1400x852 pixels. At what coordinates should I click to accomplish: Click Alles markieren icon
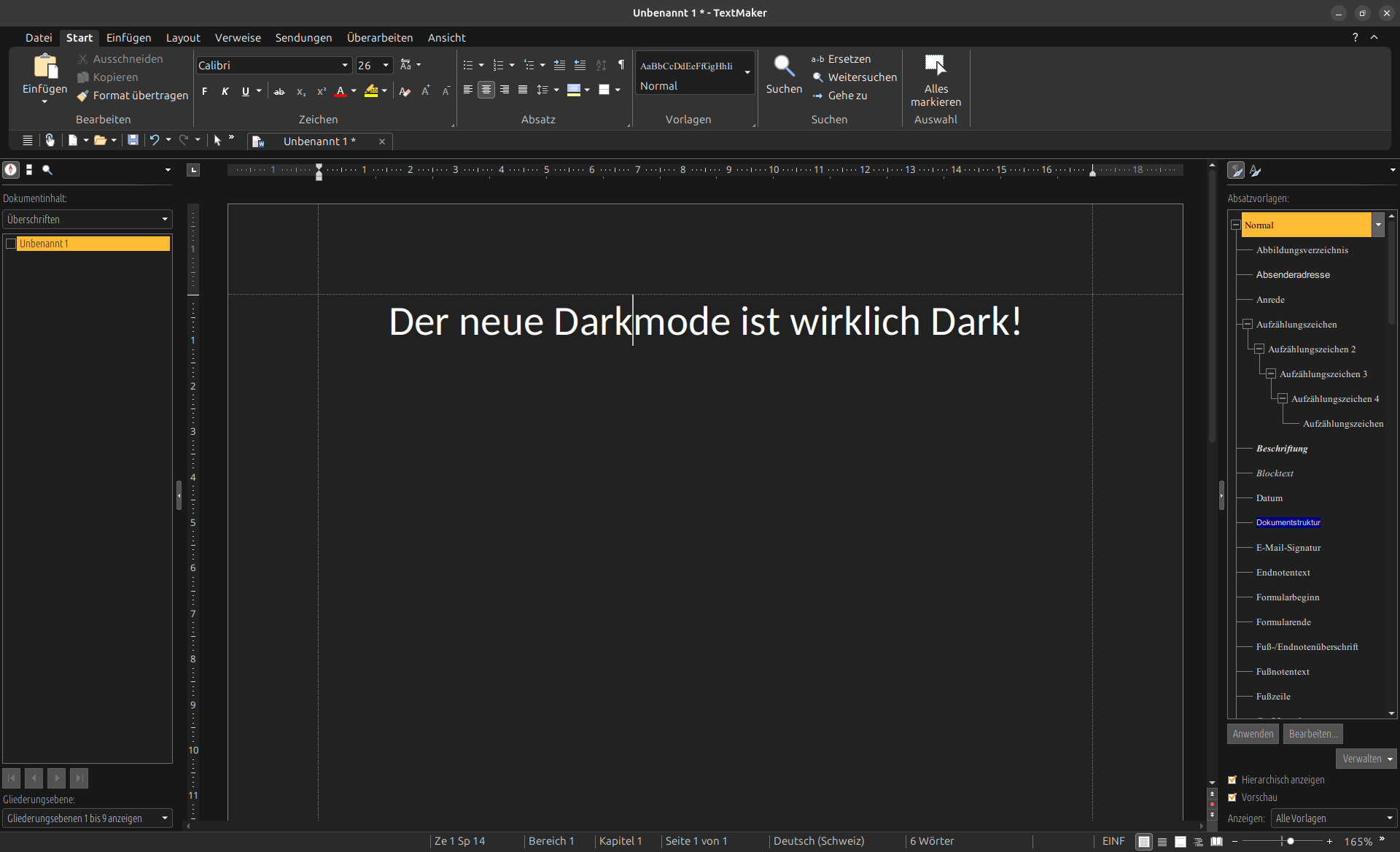click(936, 65)
